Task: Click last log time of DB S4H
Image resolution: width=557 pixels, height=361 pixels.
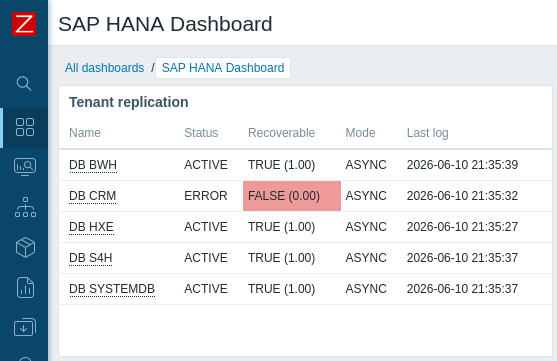Action: [x=462, y=258]
